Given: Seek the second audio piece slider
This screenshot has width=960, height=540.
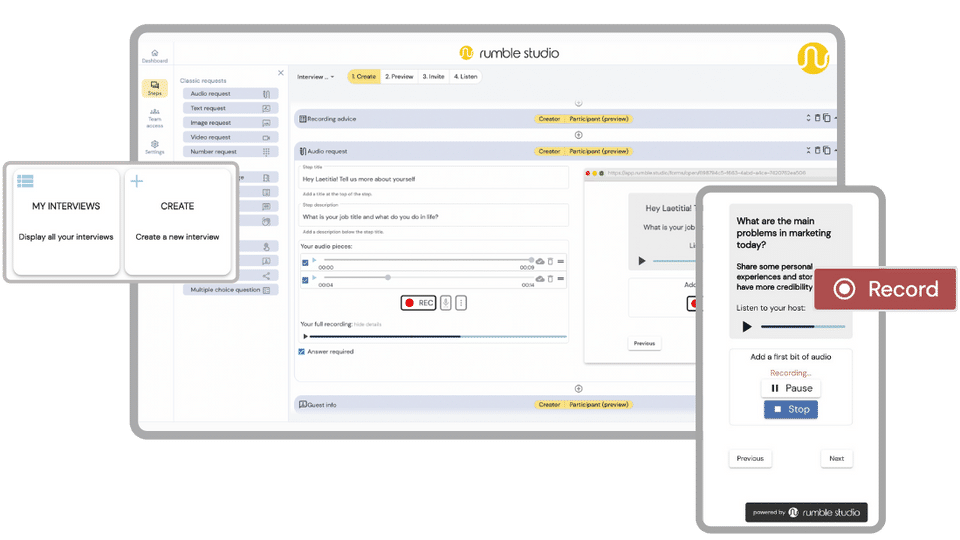Looking at the screenshot, I should click(427, 278).
